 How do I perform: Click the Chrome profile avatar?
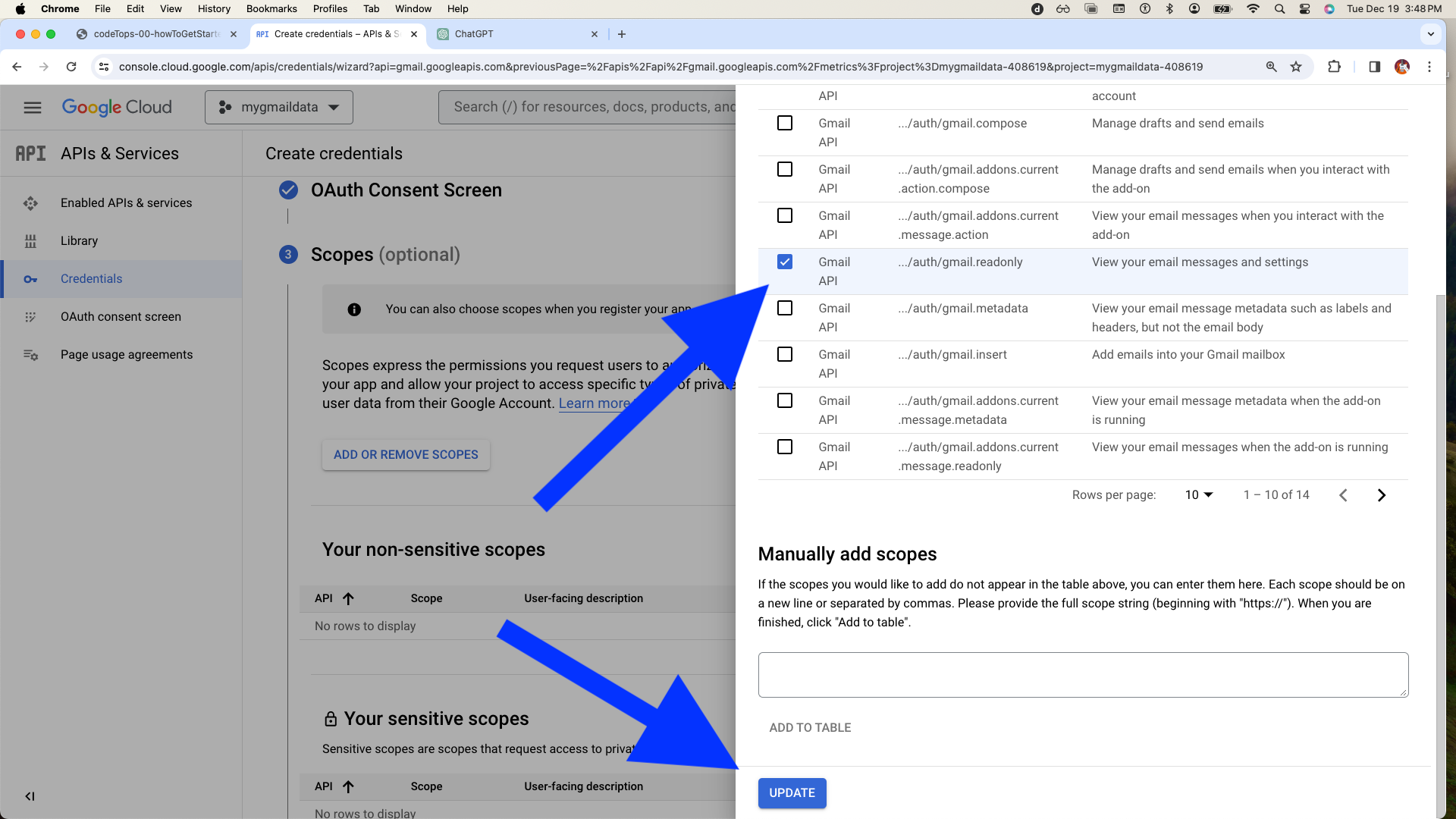[1402, 67]
